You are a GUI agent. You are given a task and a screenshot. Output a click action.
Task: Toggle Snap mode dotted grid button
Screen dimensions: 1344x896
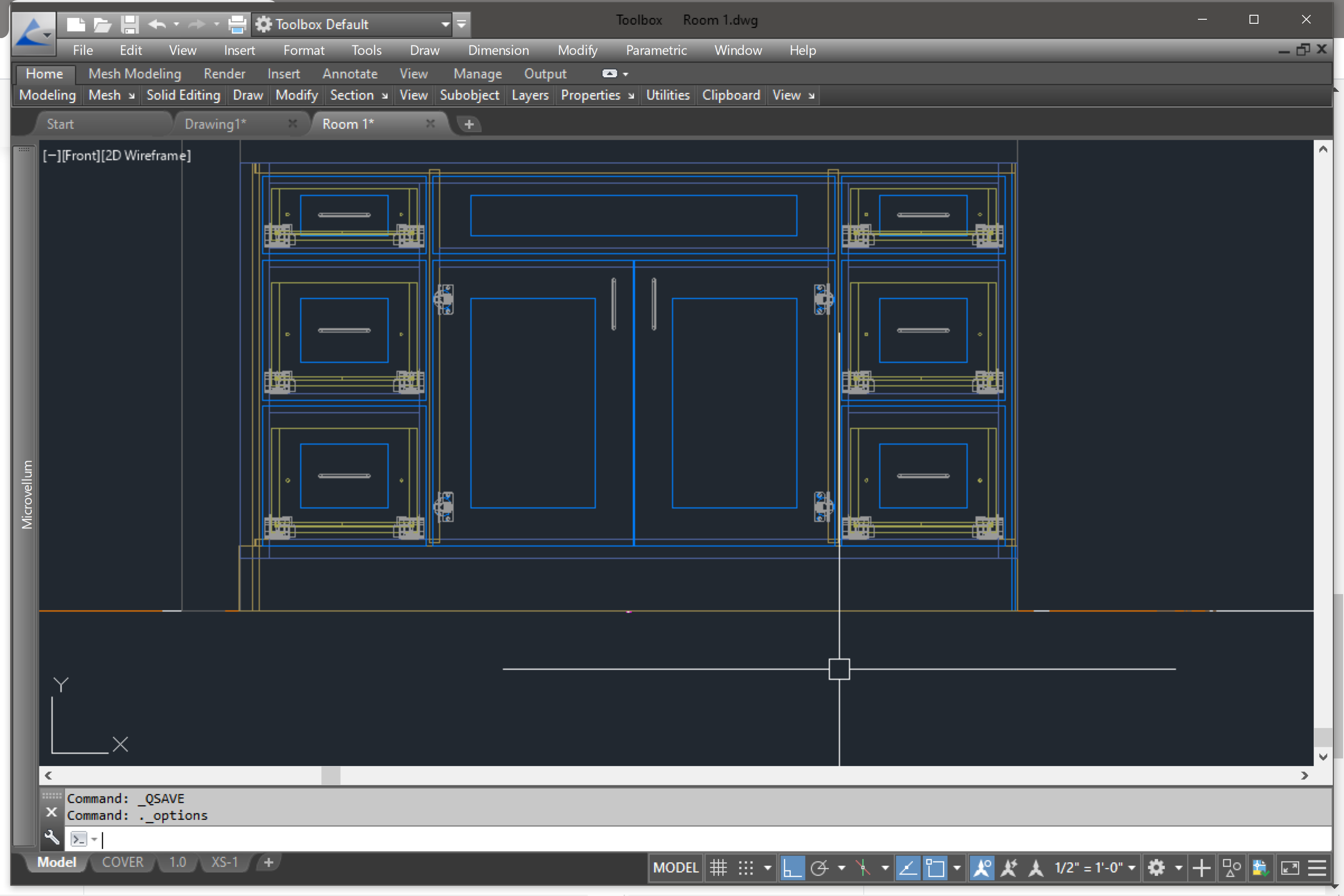pos(746,868)
